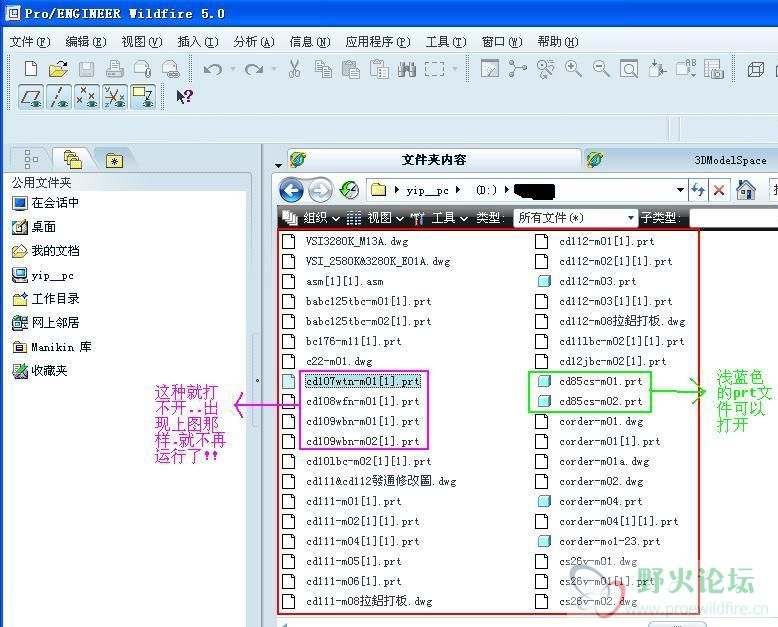This screenshot has height=627, width=778.
Task: Go back with the blue back arrow
Action: pyautogui.click(x=291, y=190)
